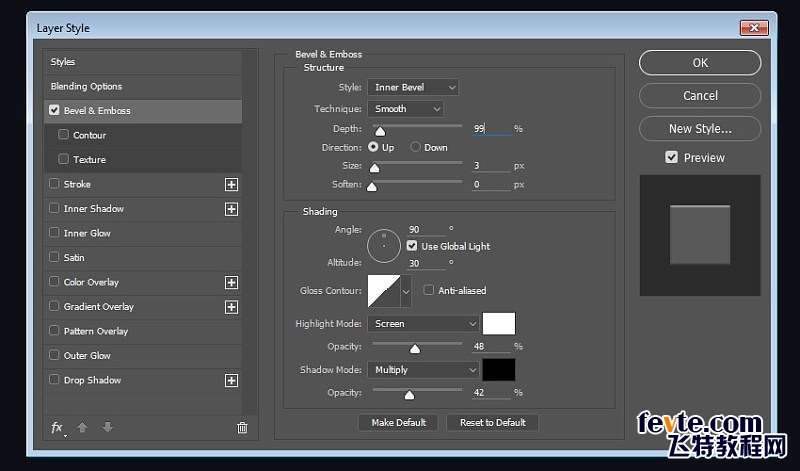Select Outer Glow in the styles list
Viewport: 800px width, 471px height.
[x=87, y=356]
